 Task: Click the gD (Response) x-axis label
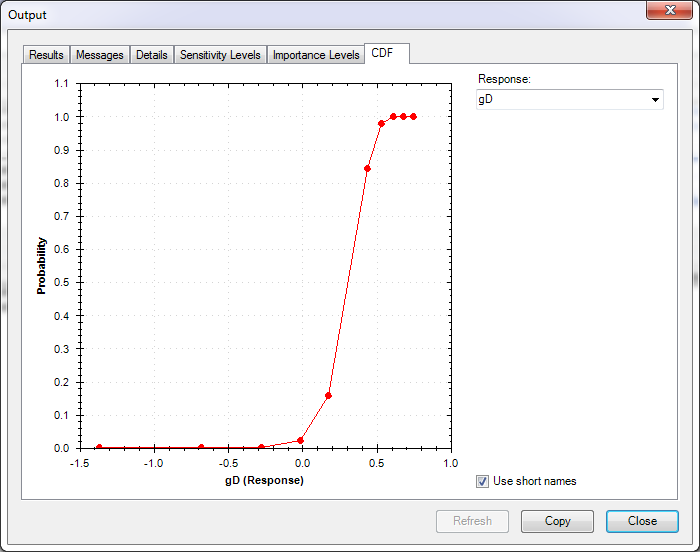click(264, 480)
